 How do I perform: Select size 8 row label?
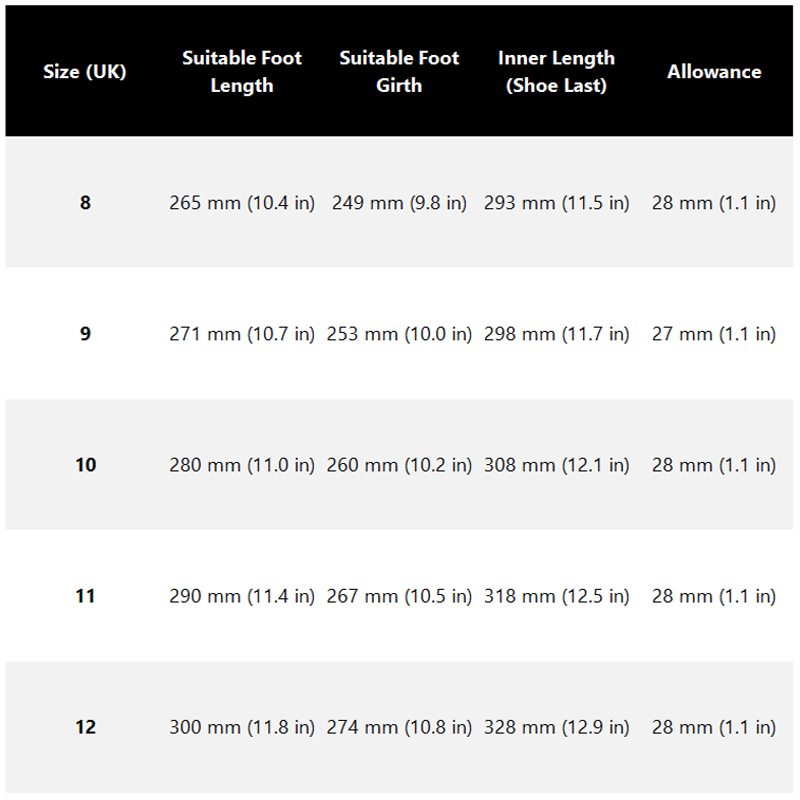(x=85, y=203)
